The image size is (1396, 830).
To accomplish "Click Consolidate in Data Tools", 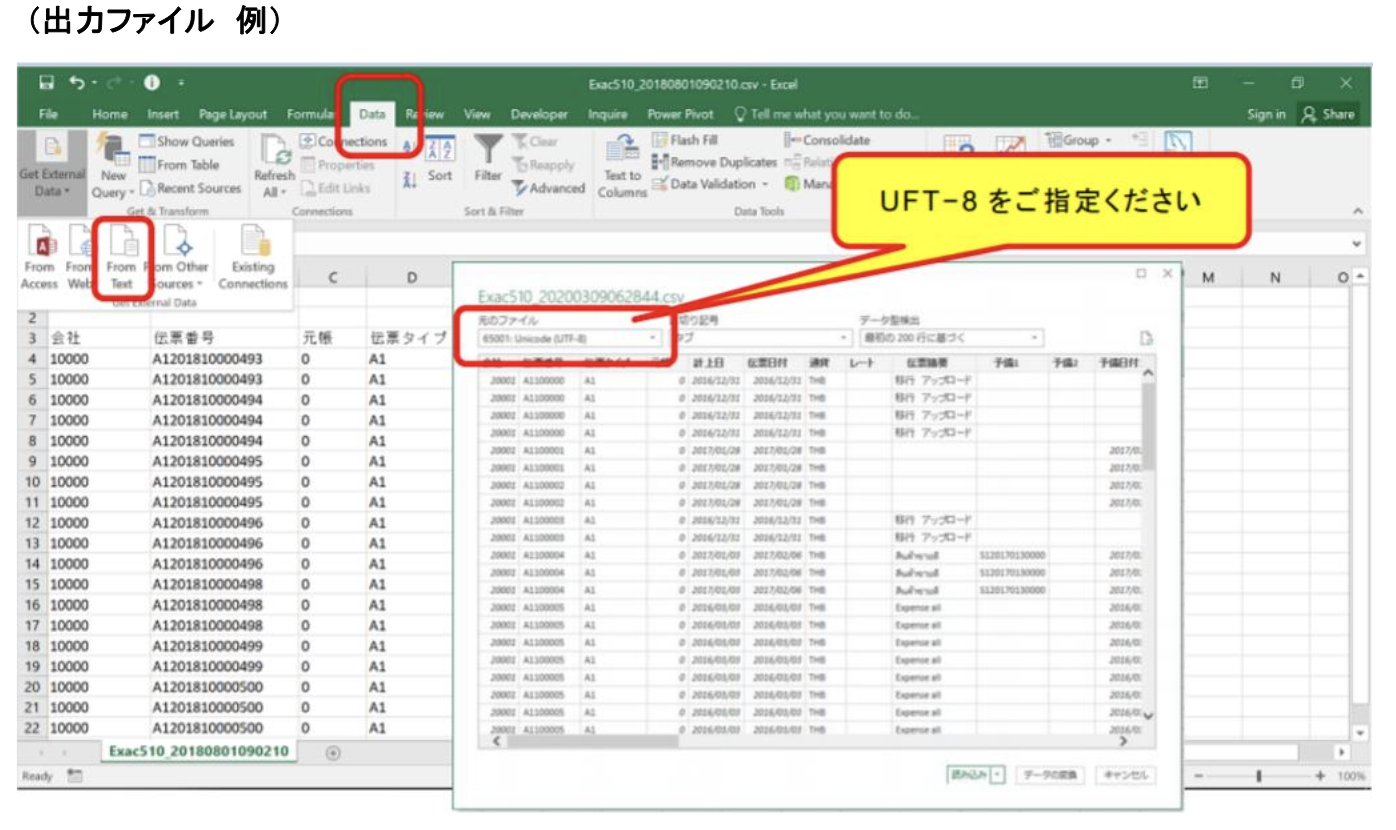I will click(x=827, y=140).
